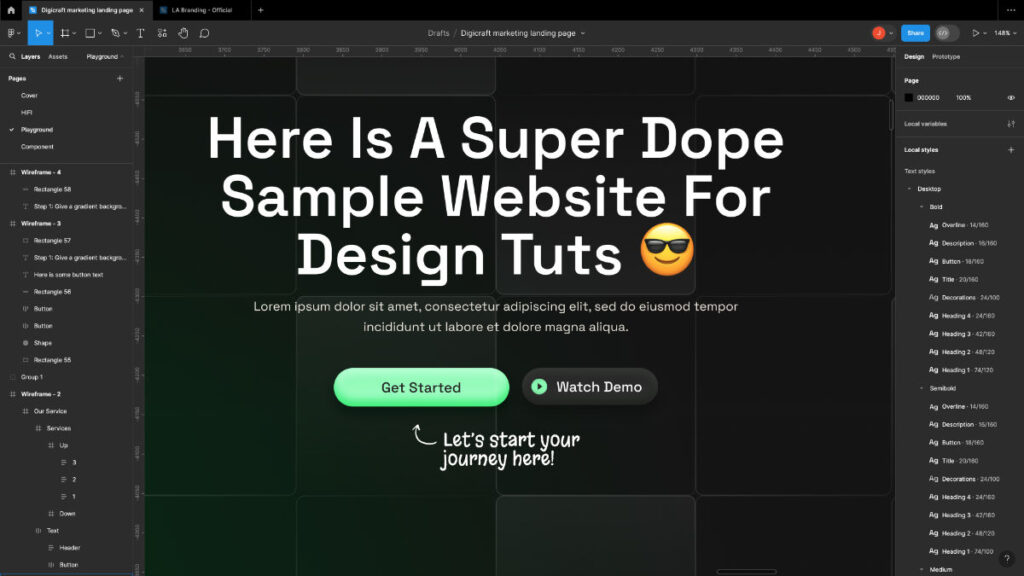Click the window more options ellipsis

[1011, 10]
